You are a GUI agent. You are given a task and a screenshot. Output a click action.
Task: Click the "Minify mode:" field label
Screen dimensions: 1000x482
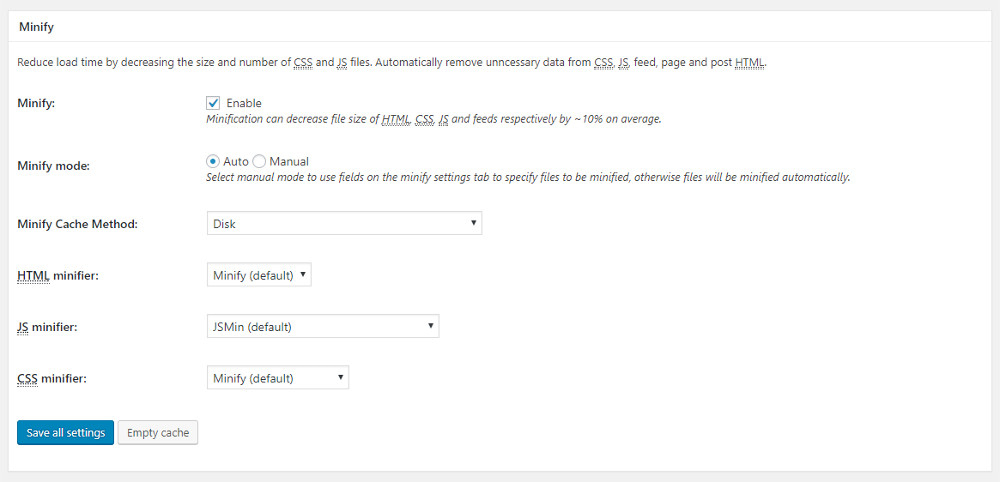(54, 166)
